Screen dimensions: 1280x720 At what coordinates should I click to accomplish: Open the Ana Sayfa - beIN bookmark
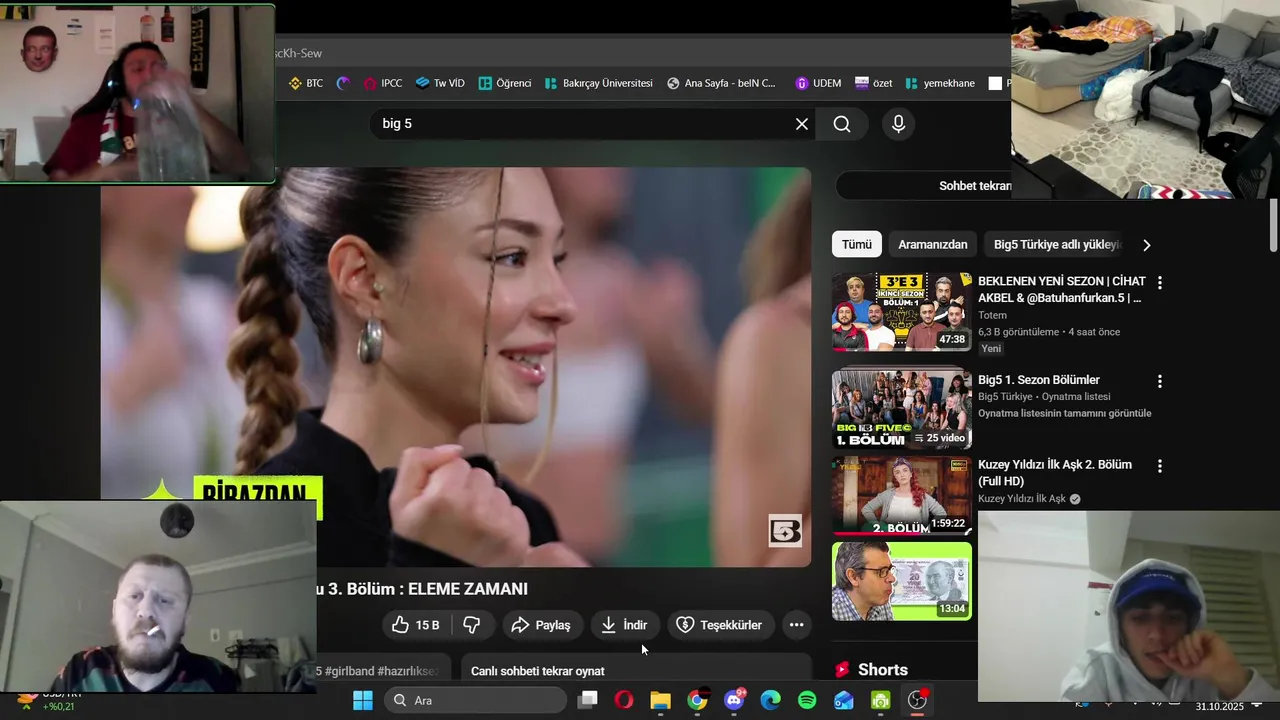(x=721, y=83)
